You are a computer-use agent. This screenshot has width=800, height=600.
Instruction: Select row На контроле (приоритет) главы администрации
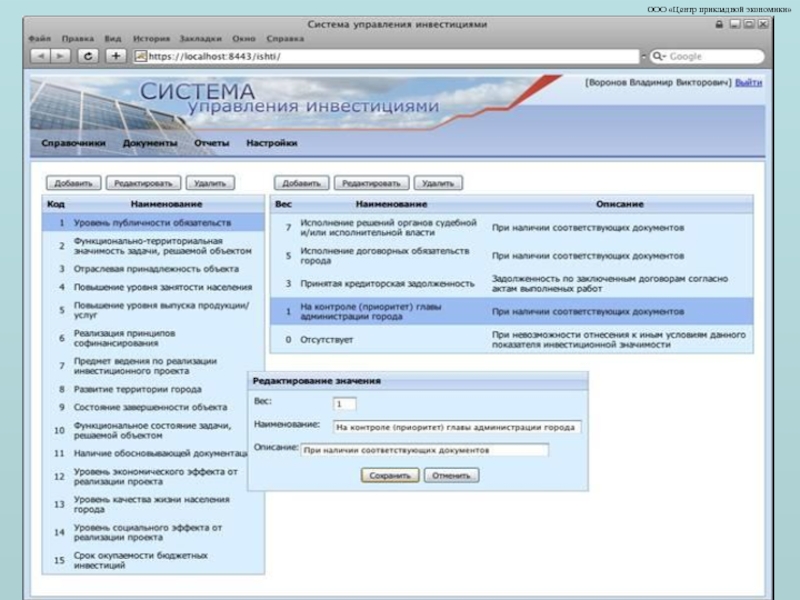512,311
